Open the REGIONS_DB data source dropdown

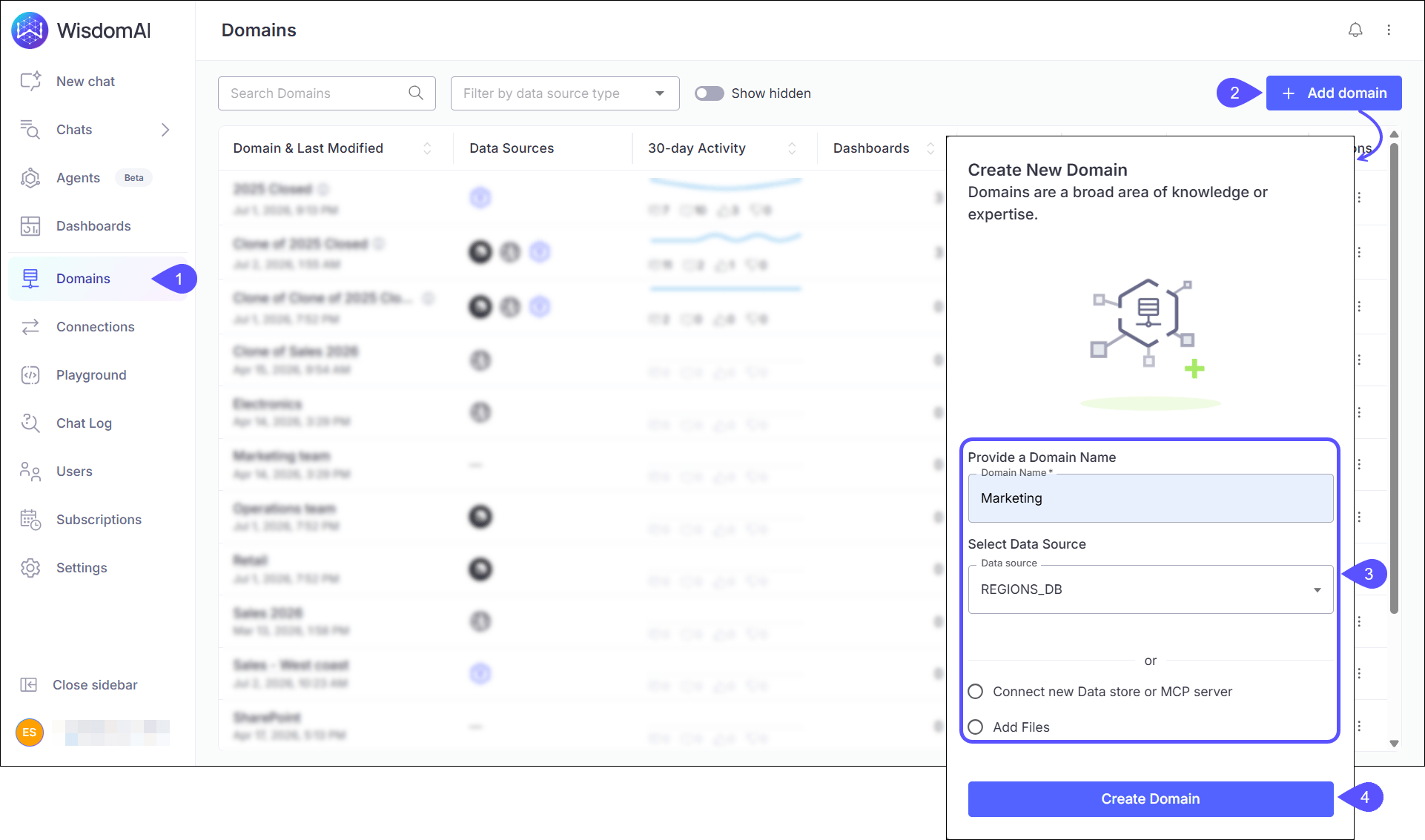click(1151, 589)
